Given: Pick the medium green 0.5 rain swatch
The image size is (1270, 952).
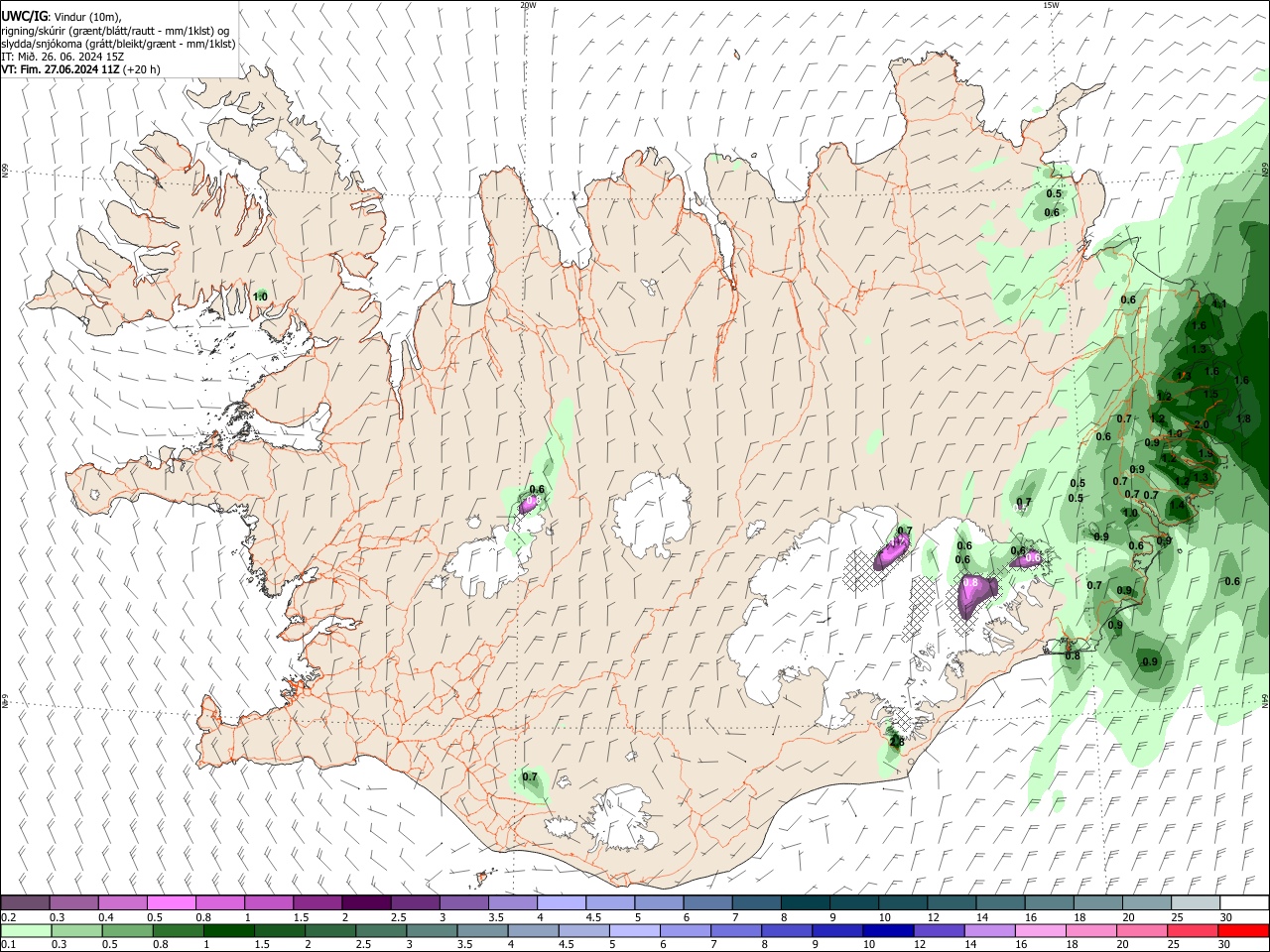Looking at the screenshot, I should 127,930.
